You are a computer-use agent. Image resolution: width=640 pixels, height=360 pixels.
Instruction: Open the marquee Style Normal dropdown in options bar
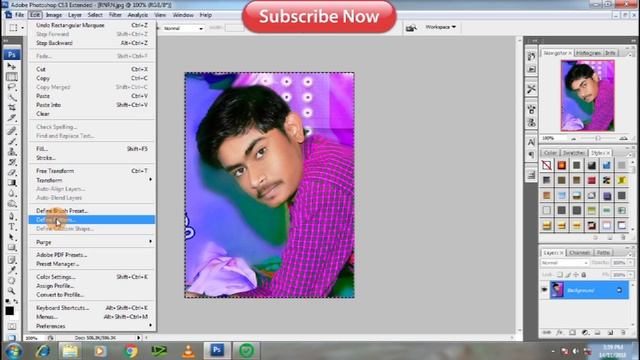pyautogui.click(x=183, y=29)
